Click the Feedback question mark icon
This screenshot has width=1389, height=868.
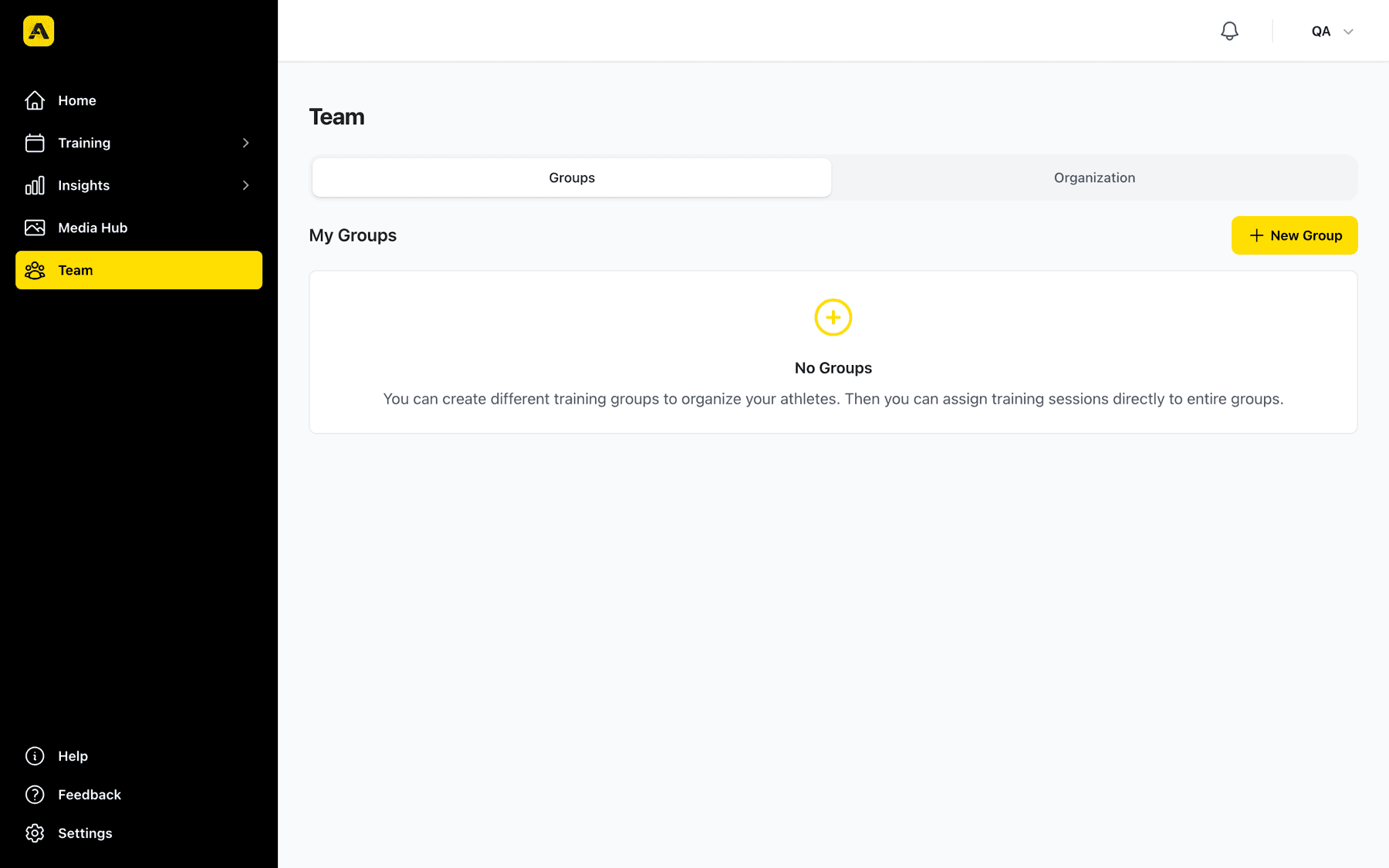pyautogui.click(x=35, y=795)
